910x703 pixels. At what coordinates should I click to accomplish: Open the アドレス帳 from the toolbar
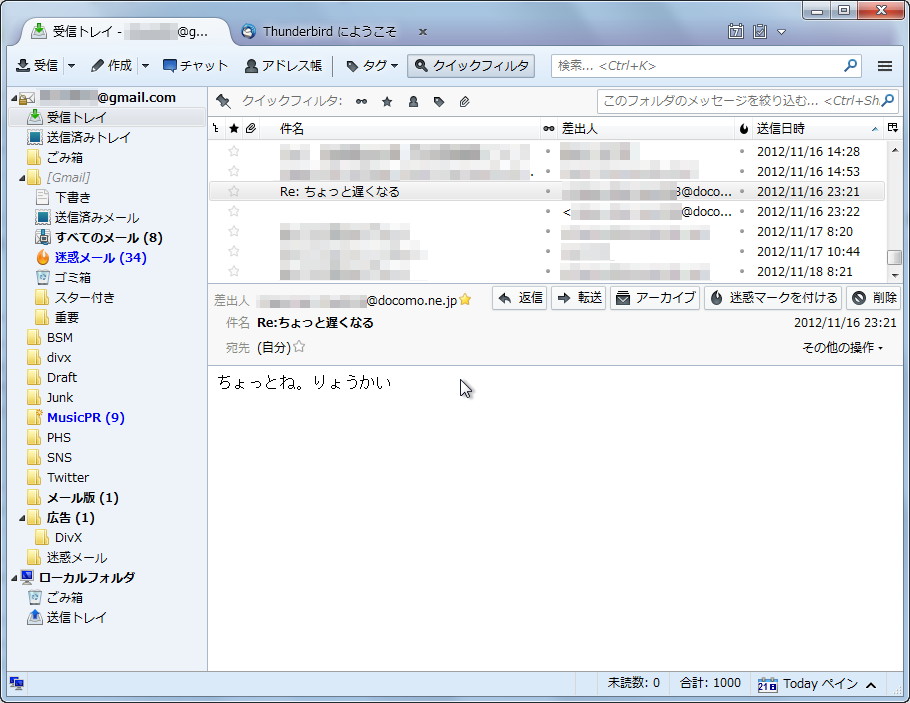coord(284,65)
